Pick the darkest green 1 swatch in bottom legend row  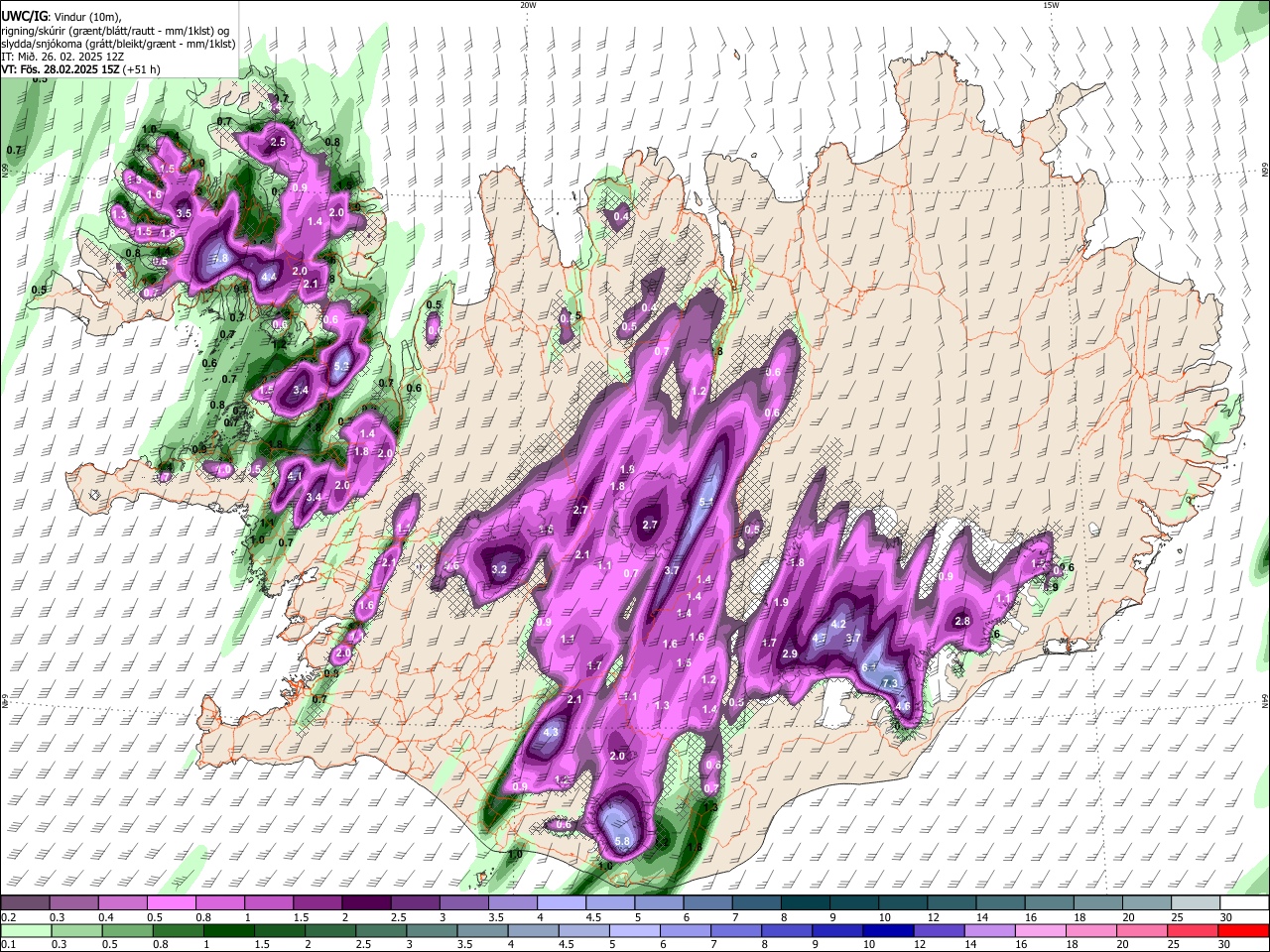pyautogui.click(x=229, y=930)
